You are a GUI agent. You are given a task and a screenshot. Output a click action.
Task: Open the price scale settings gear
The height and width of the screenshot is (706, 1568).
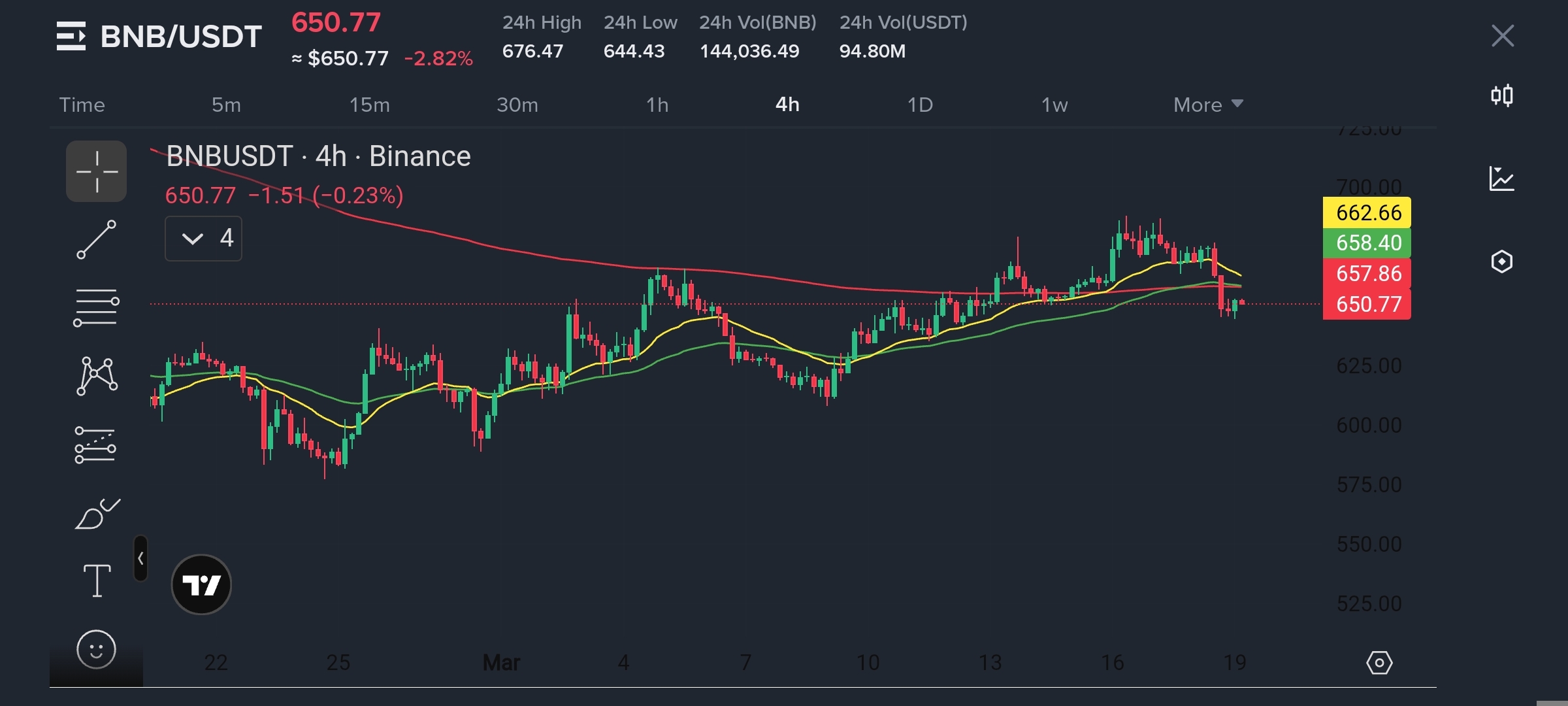(1379, 663)
